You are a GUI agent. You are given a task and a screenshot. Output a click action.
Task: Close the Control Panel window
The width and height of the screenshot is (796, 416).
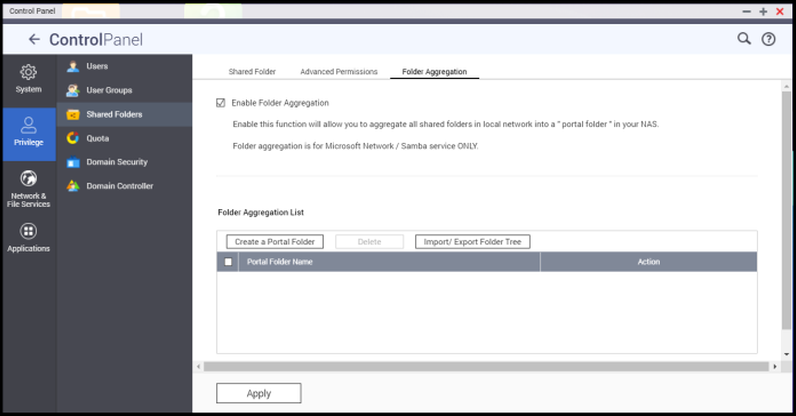780,11
